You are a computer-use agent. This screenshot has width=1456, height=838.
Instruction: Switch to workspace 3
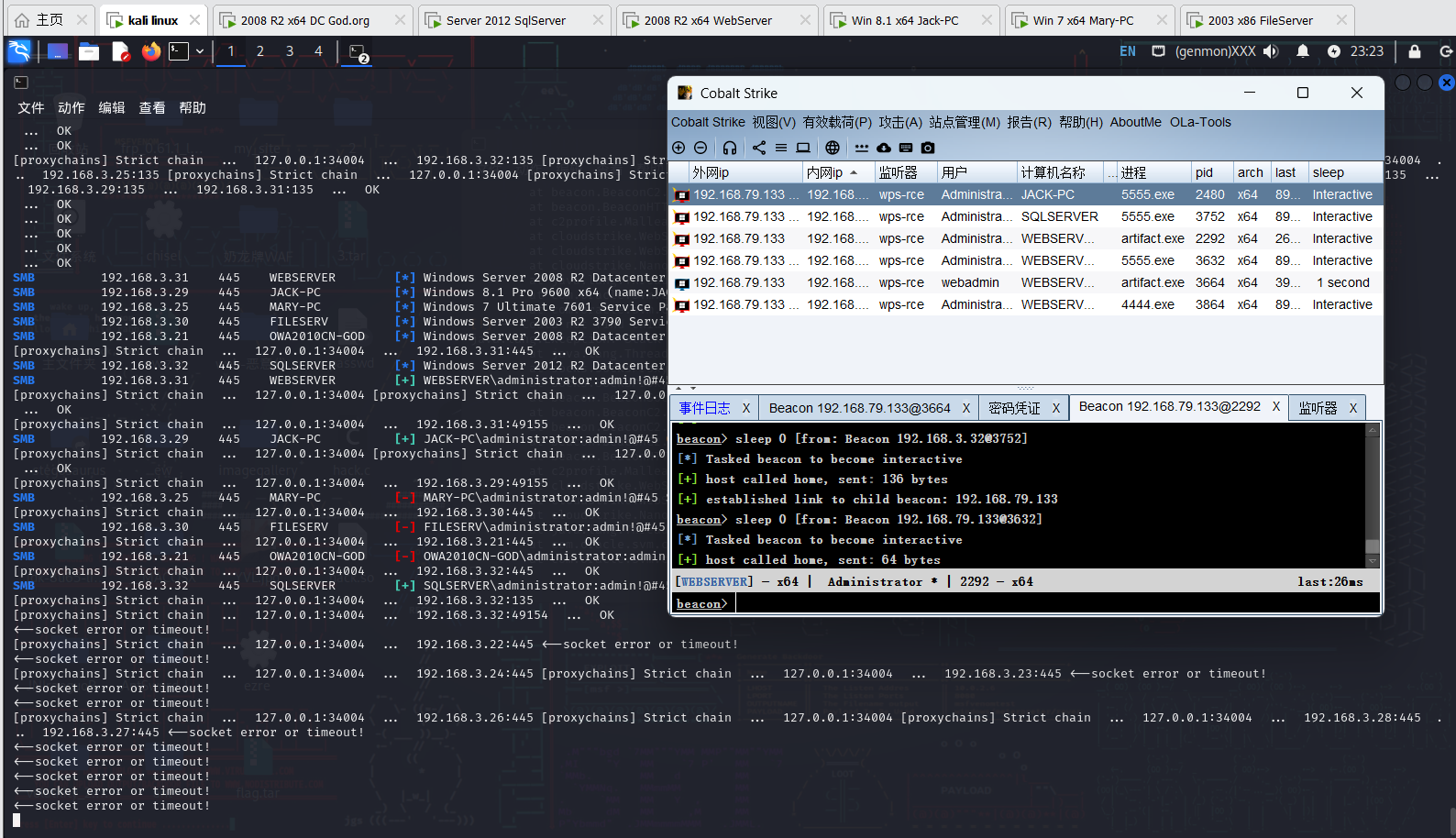click(x=290, y=51)
